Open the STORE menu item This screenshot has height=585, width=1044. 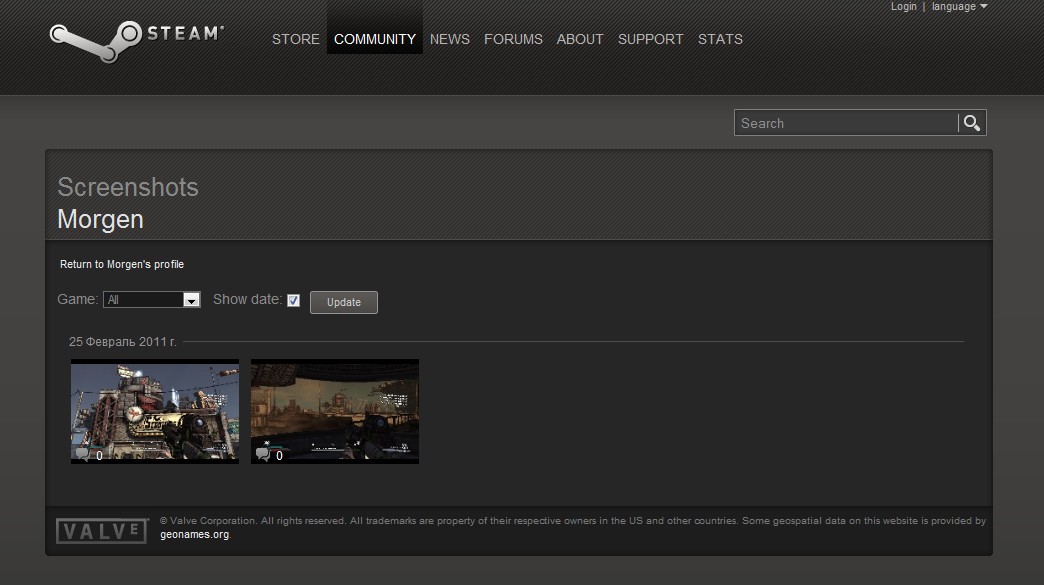296,39
